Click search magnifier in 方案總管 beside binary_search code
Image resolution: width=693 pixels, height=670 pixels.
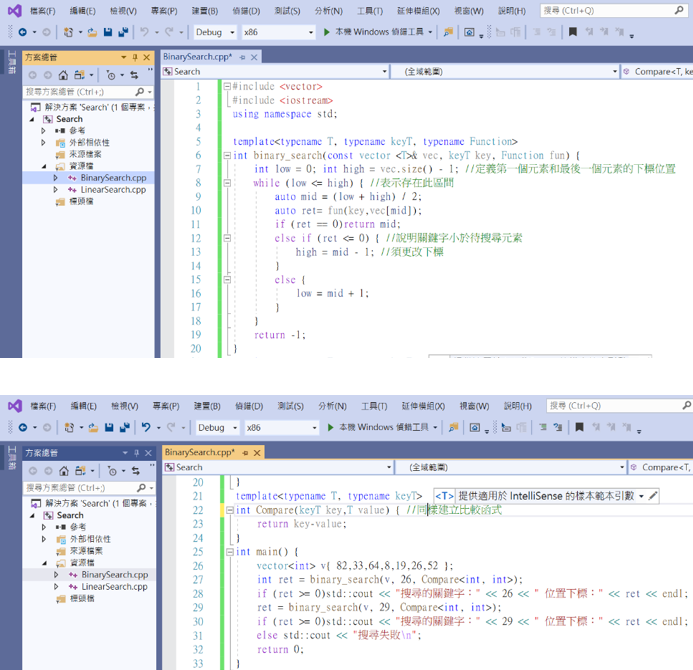140,92
